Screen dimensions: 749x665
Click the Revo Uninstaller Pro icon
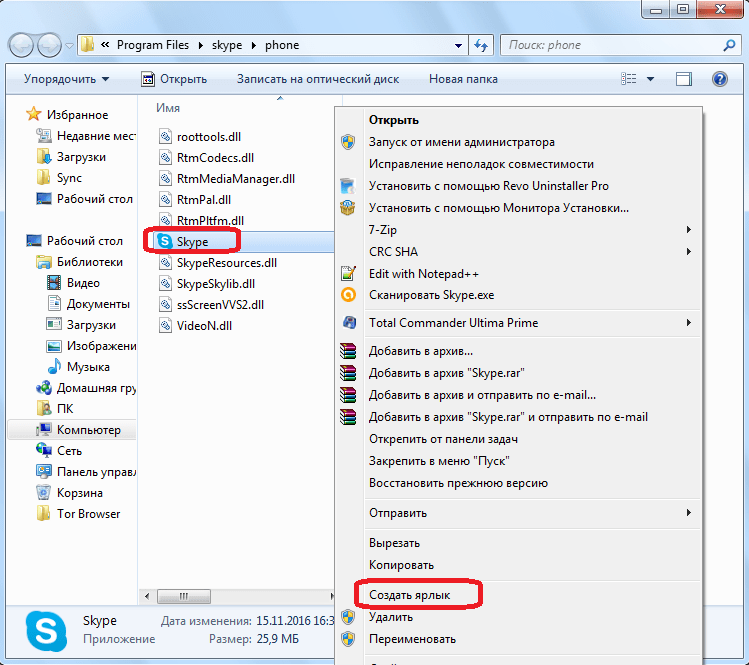click(348, 185)
